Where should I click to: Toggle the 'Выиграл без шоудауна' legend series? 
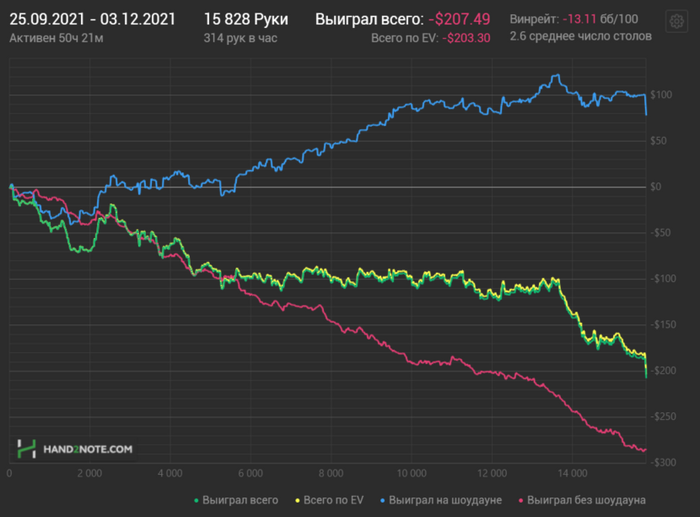click(582, 500)
